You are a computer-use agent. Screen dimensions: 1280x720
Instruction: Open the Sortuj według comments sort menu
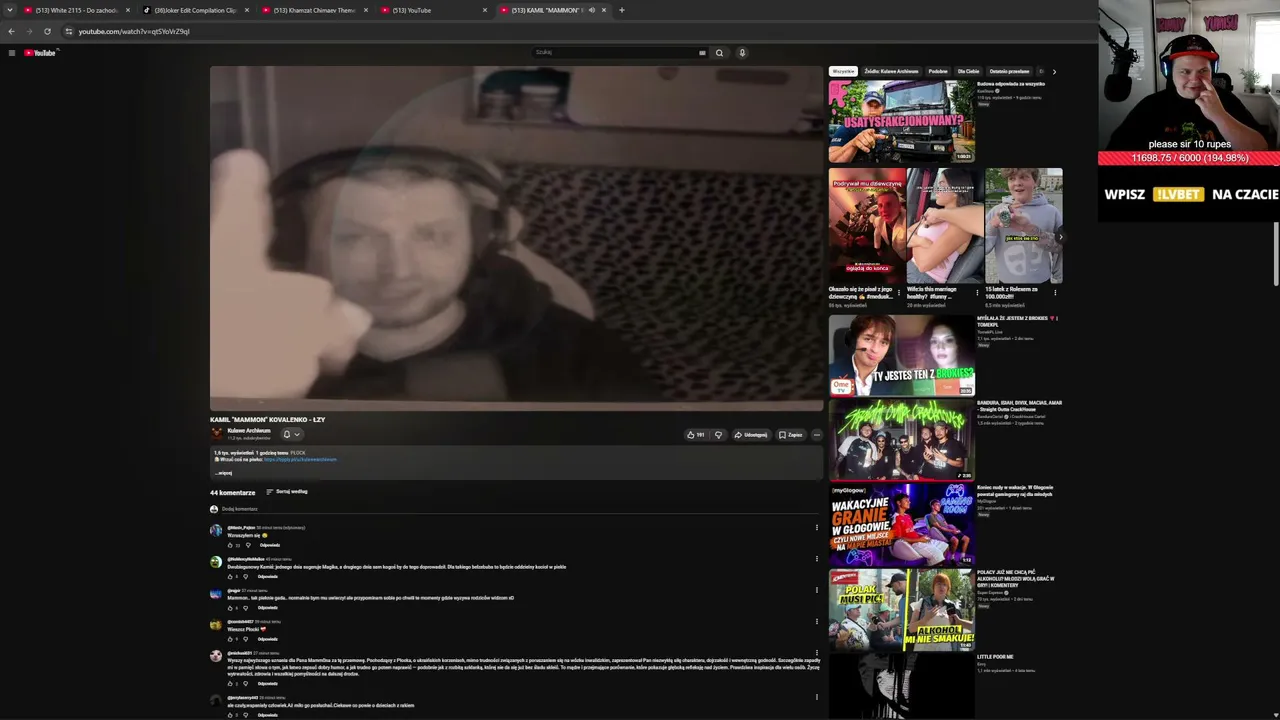[287, 492]
